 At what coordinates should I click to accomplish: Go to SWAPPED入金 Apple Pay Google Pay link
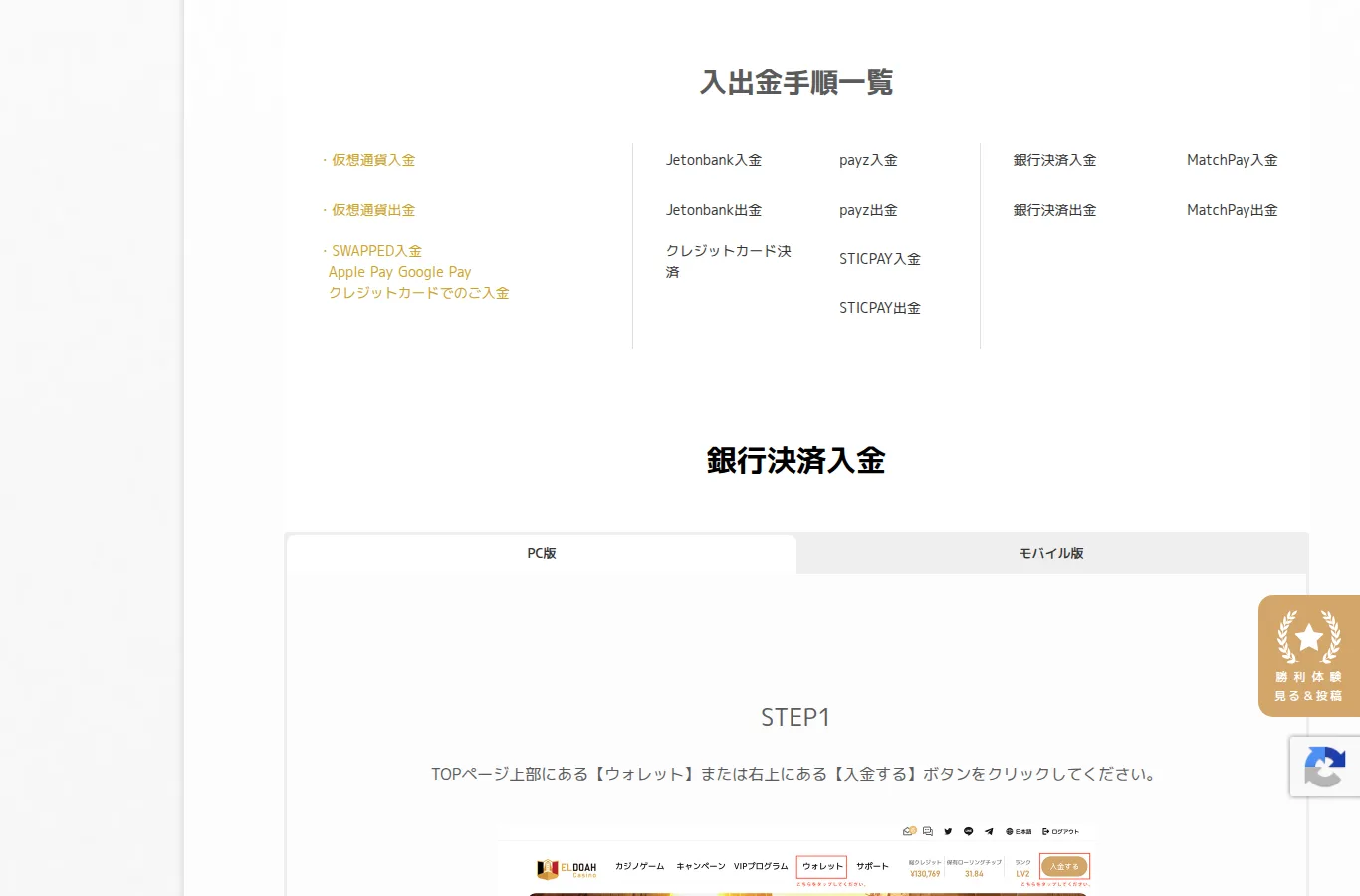pyautogui.click(x=418, y=272)
